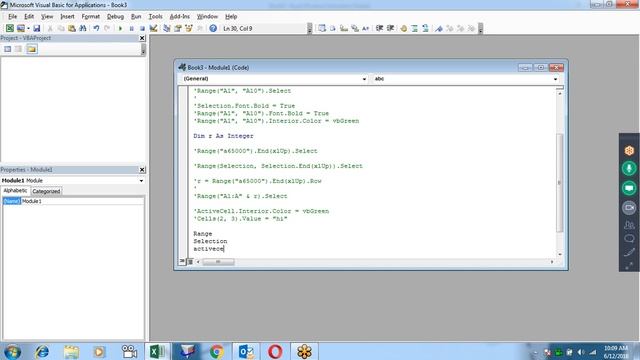Viewport: 640px width, 360px height.
Task: Open VBA Help question mark icon
Action: tap(213, 28)
